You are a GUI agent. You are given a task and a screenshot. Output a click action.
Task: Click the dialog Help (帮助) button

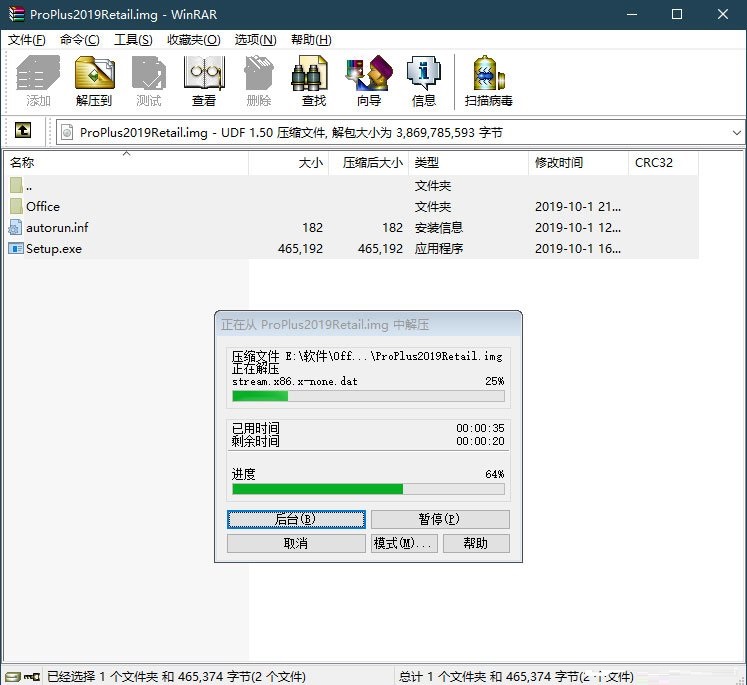click(x=476, y=543)
